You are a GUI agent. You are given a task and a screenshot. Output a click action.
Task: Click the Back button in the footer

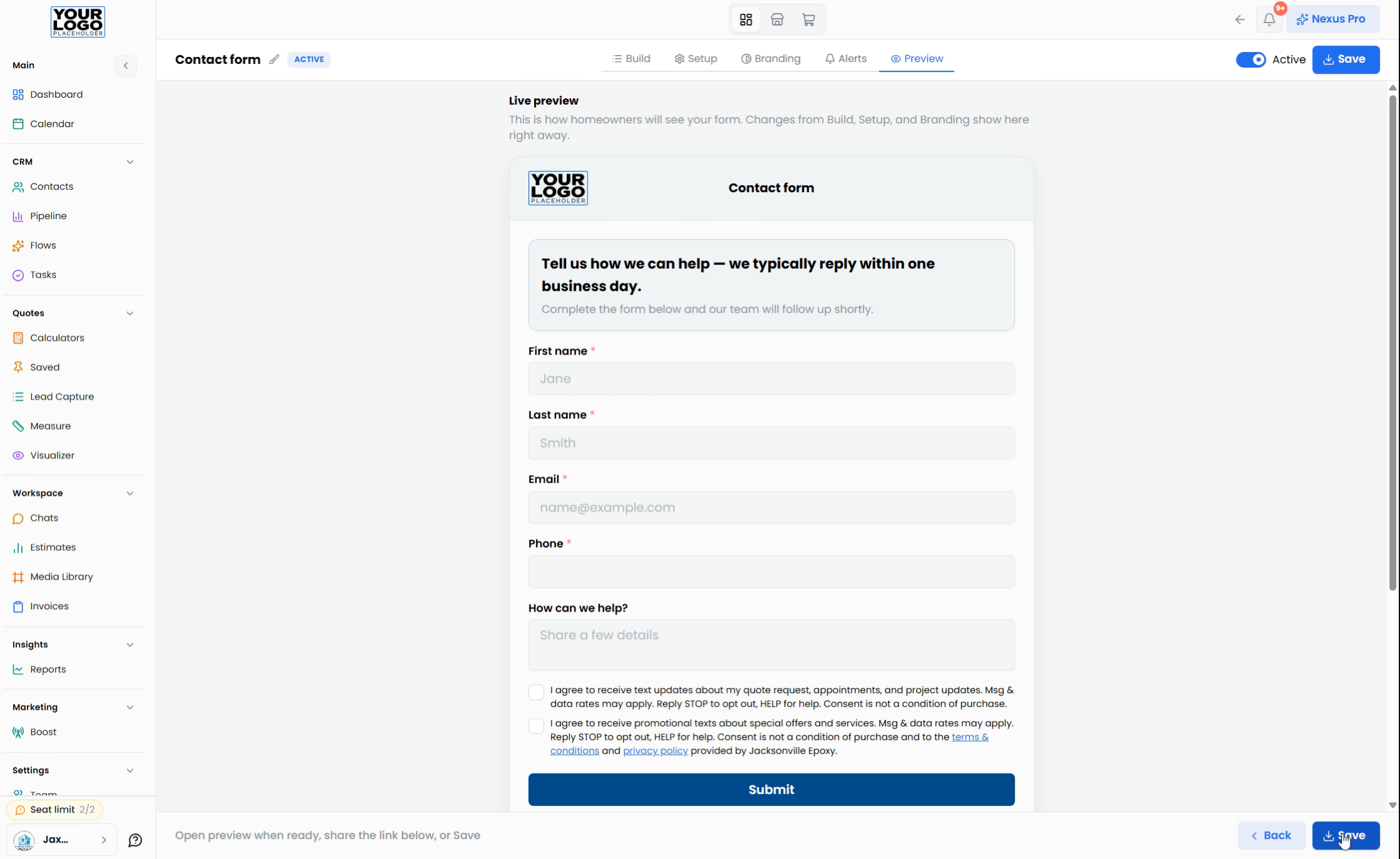(1272, 836)
